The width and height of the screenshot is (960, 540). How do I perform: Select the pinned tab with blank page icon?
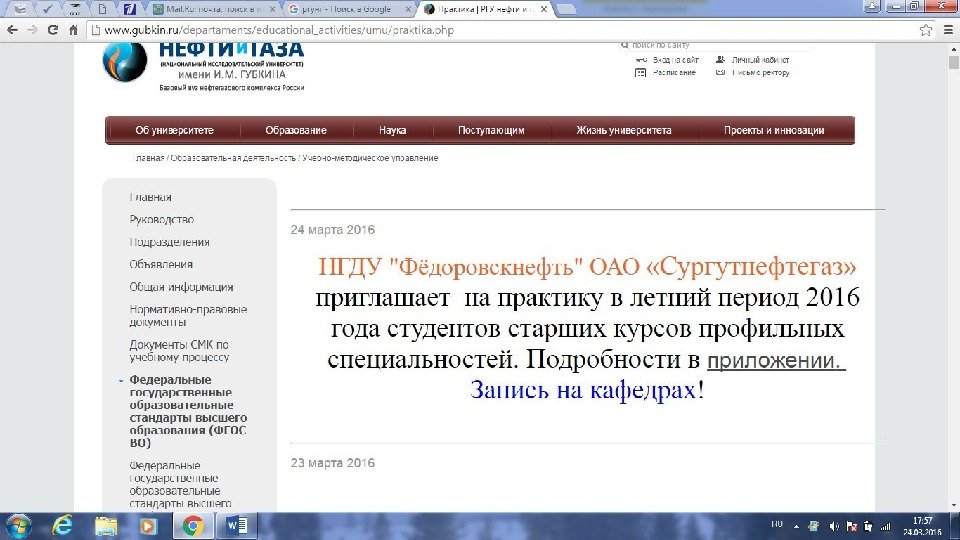coord(102,9)
